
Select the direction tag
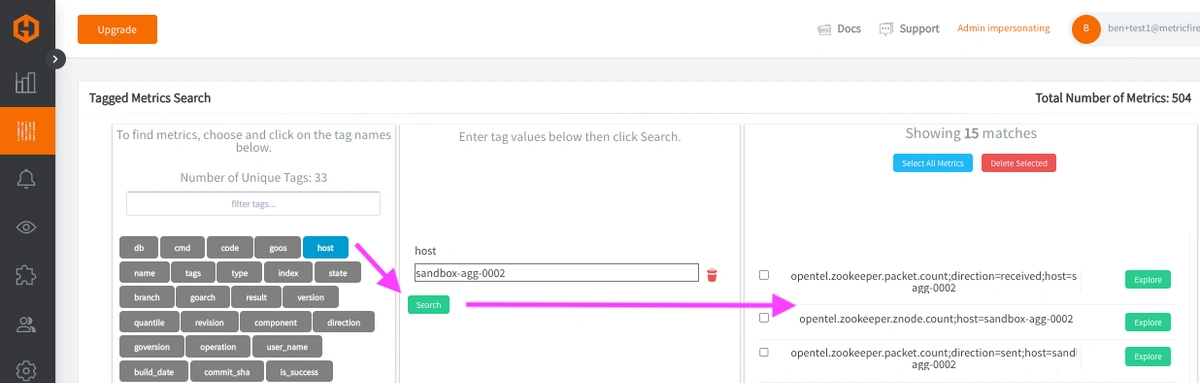[x=343, y=322]
